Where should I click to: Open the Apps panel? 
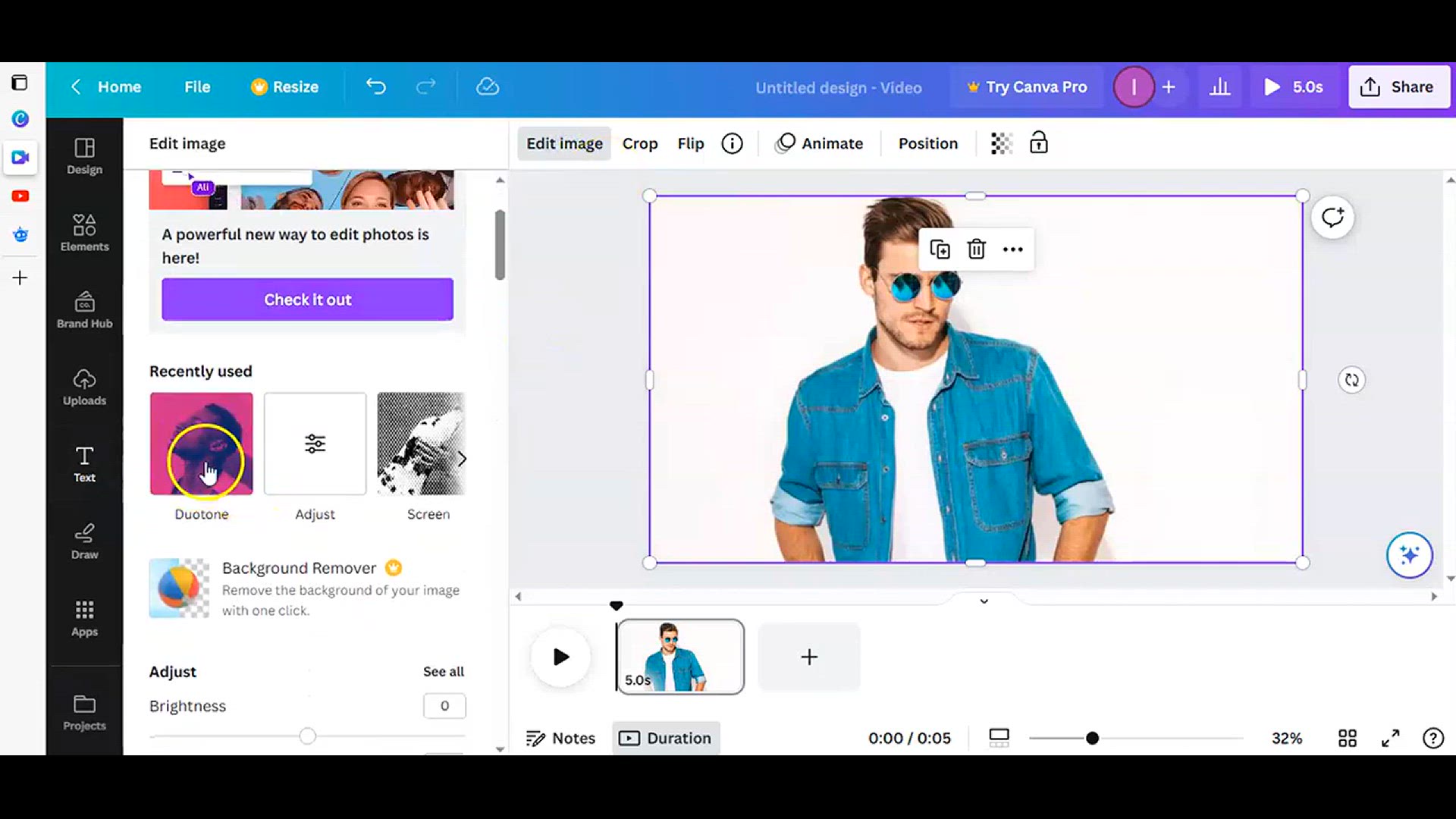[84, 619]
